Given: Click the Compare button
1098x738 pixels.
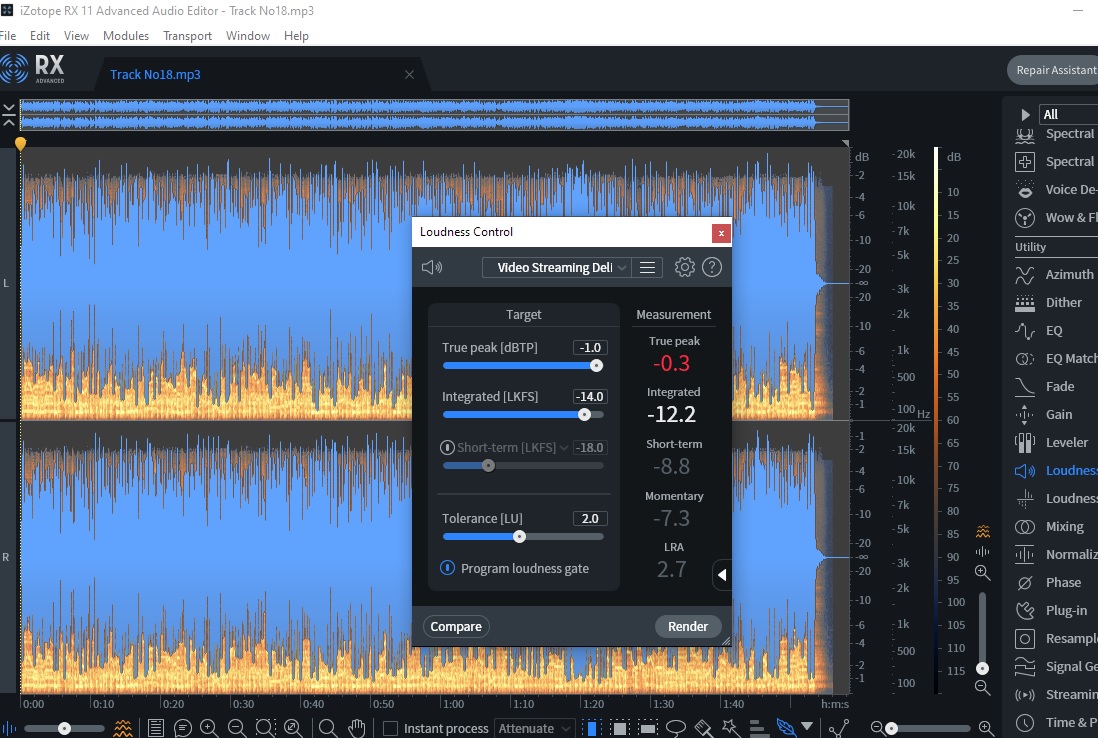Looking at the screenshot, I should 456,626.
